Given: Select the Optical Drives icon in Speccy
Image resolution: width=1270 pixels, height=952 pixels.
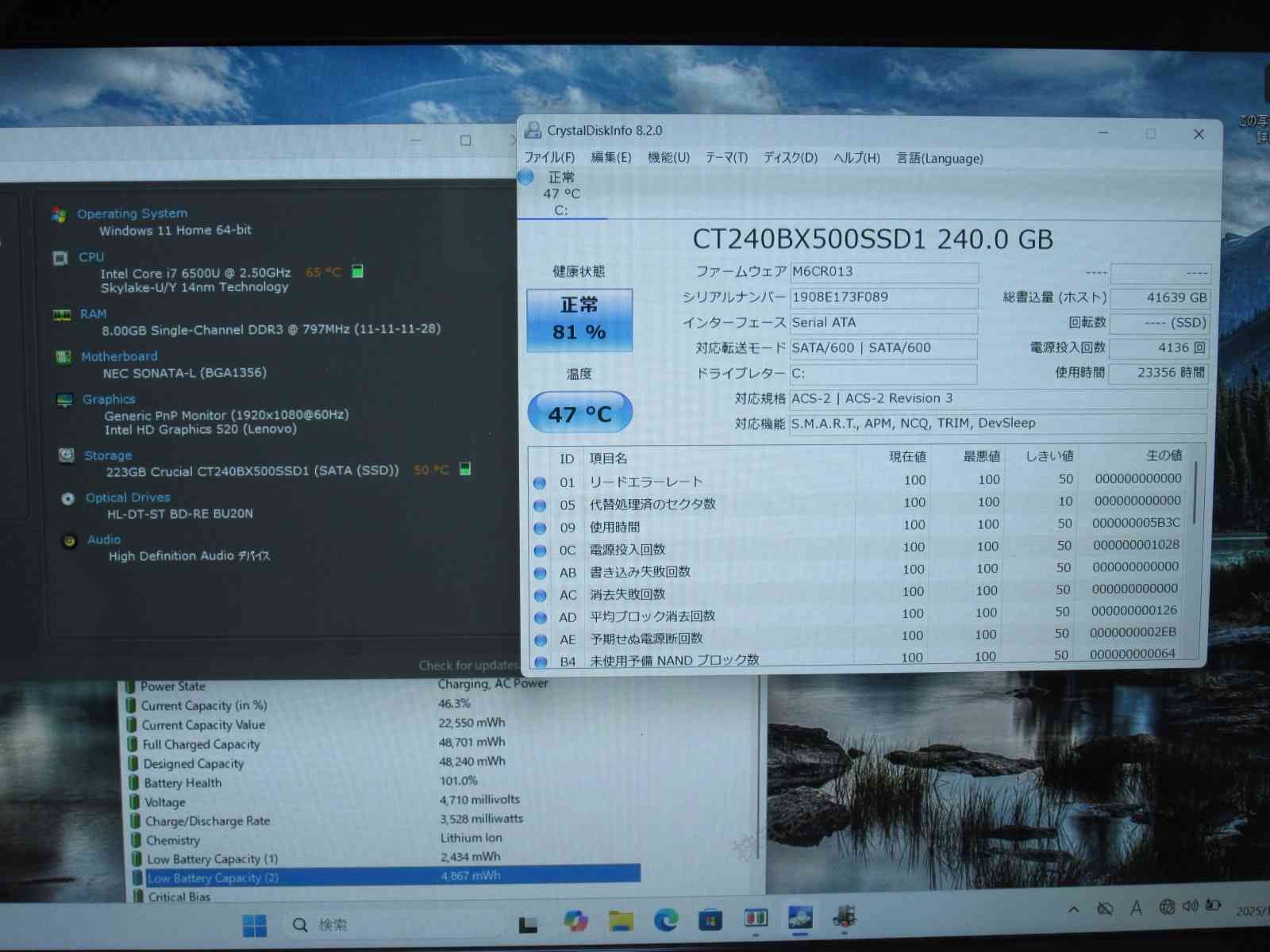Looking at the screenshot, I should [67, 498].
